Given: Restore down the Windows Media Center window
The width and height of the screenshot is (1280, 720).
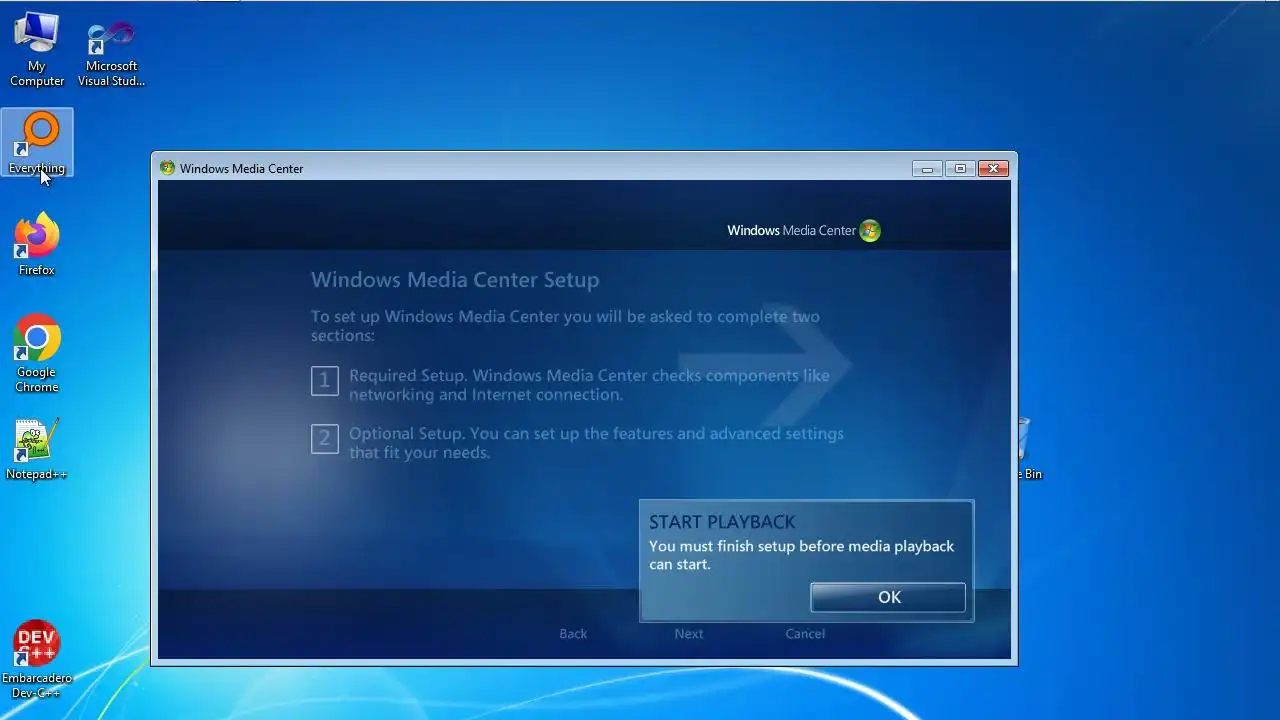Looking at the screenshot, I should (x=960, y=169).
